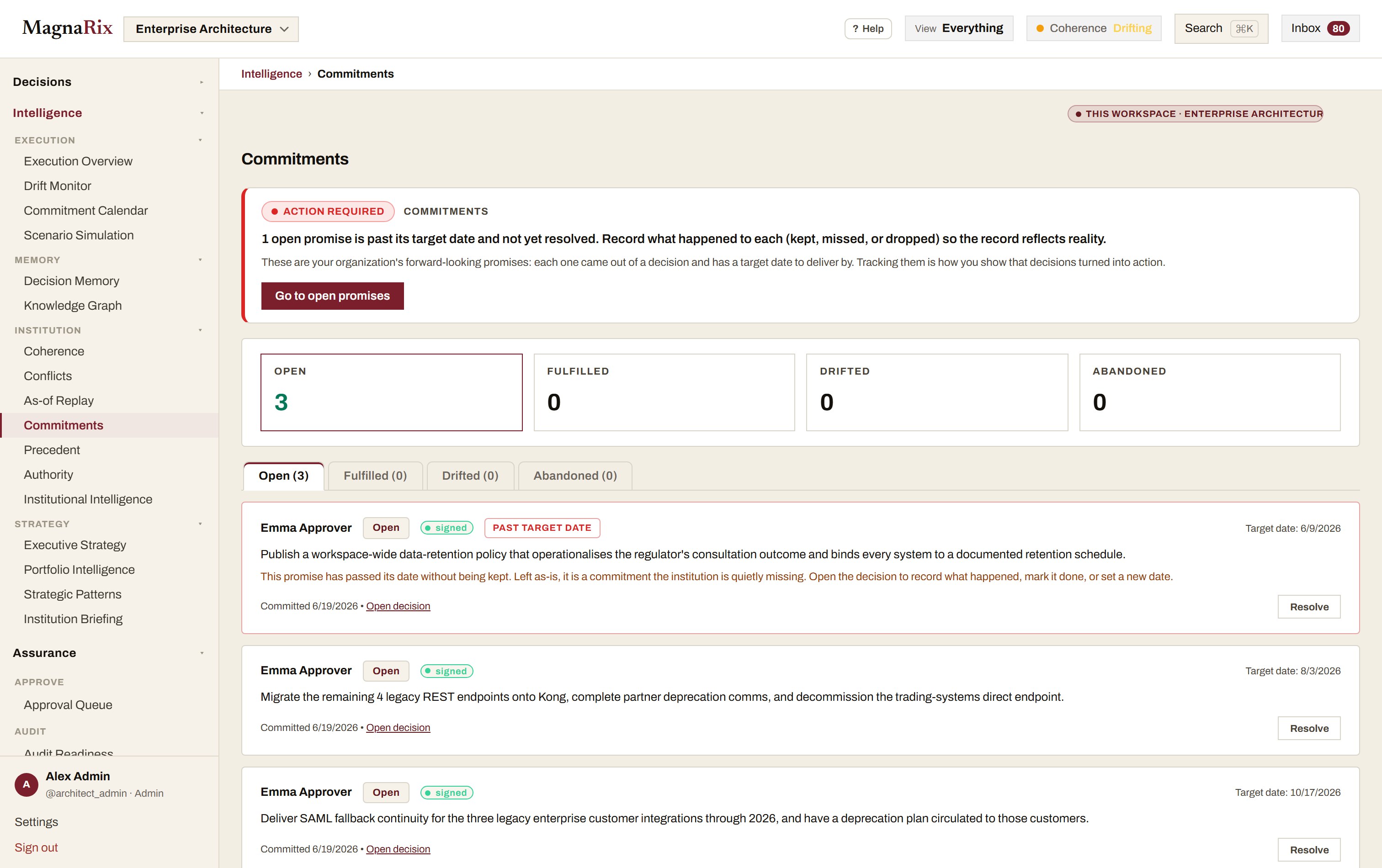Open the Help question-mark button

pyautogui.click(x=868, y=29)
